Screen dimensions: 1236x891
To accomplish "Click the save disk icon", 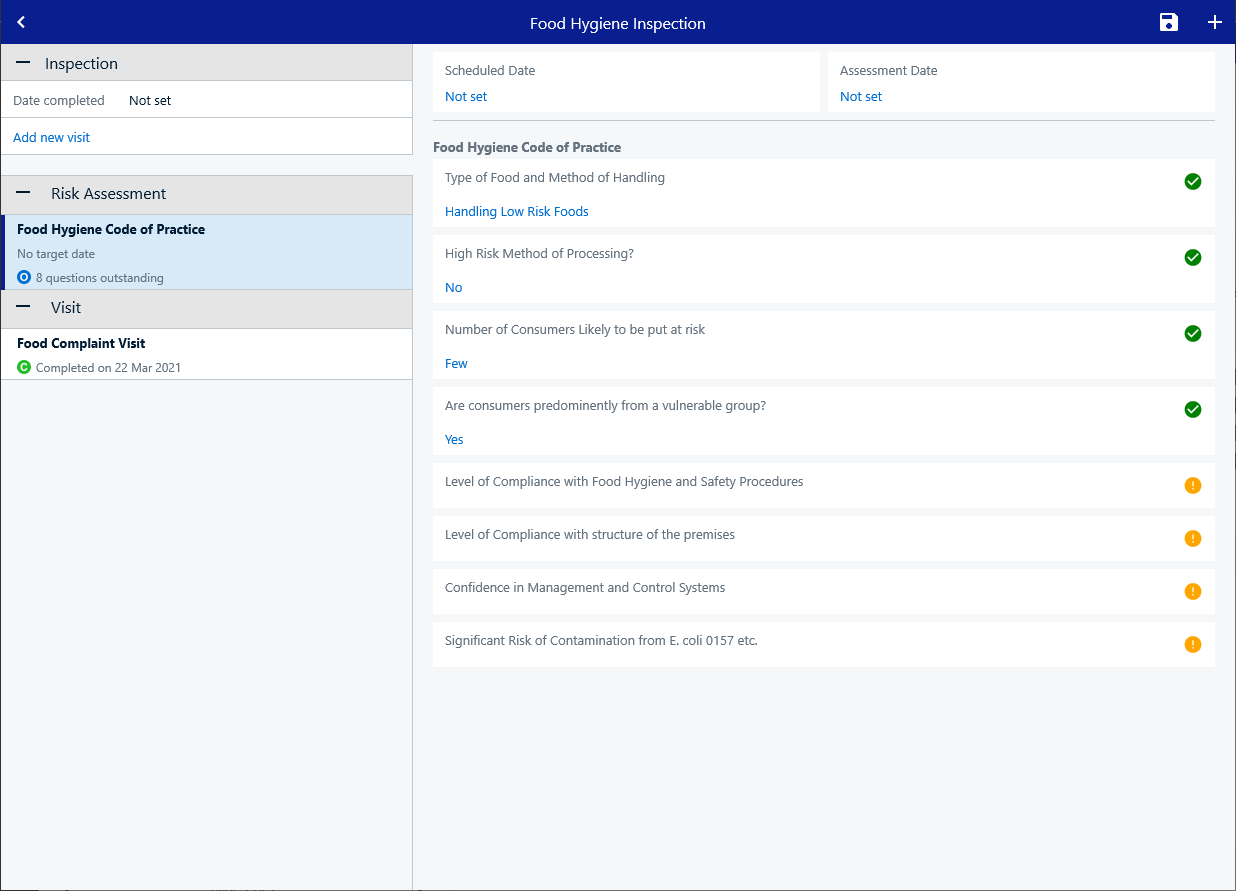I will pyautogui.click(x=1168, y=22).
